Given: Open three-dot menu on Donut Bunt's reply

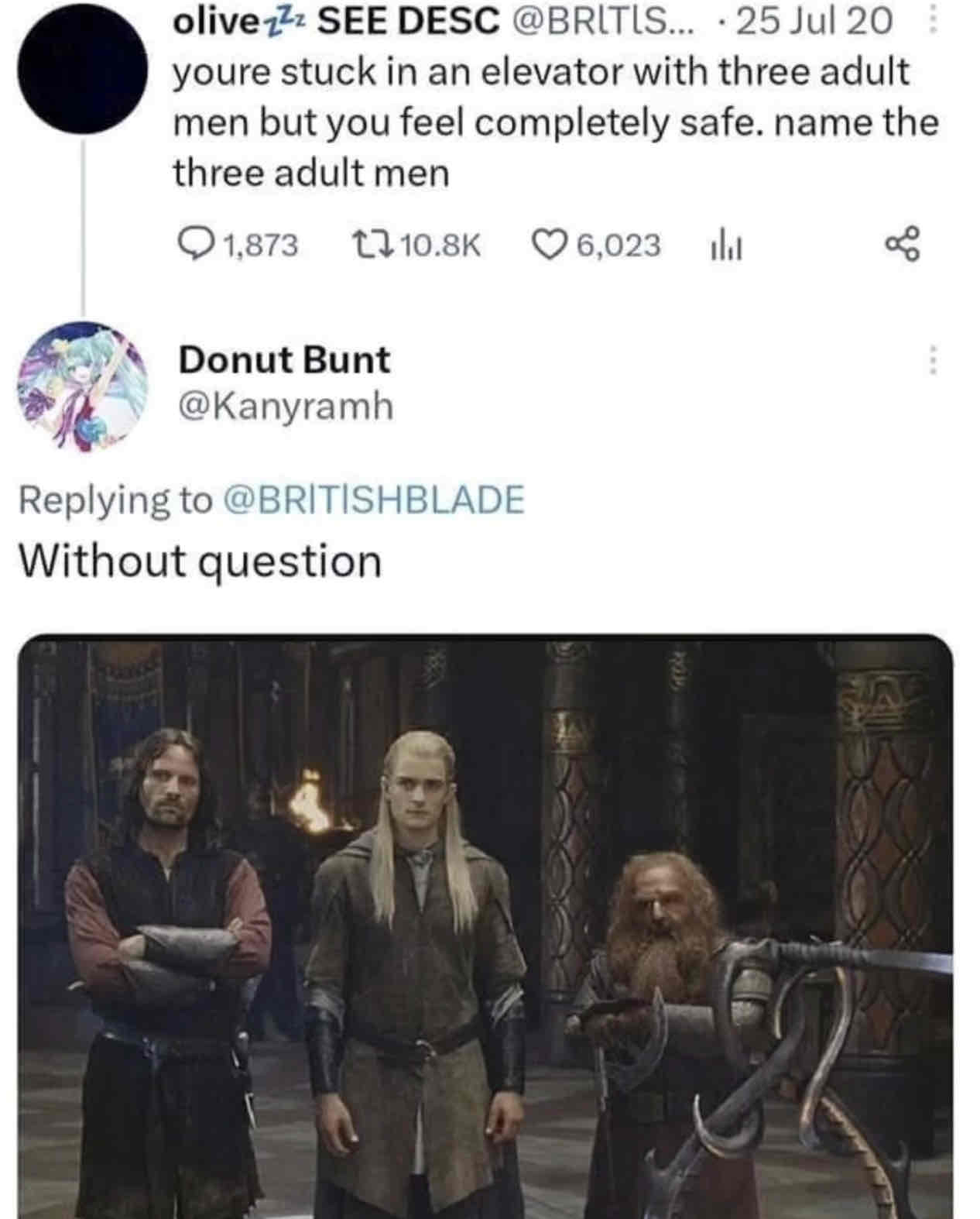Looking at the screenshot, I should [932, 361].
